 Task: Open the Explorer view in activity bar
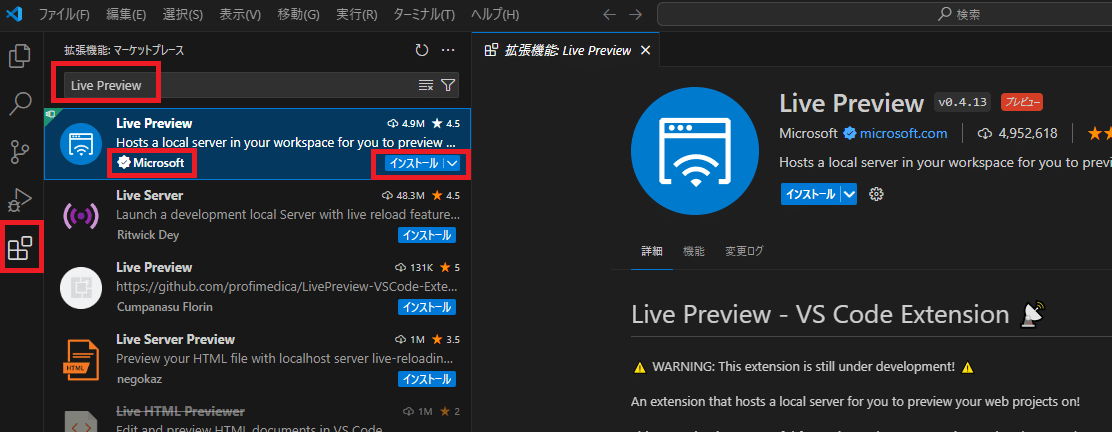click(x=20, y=57)
